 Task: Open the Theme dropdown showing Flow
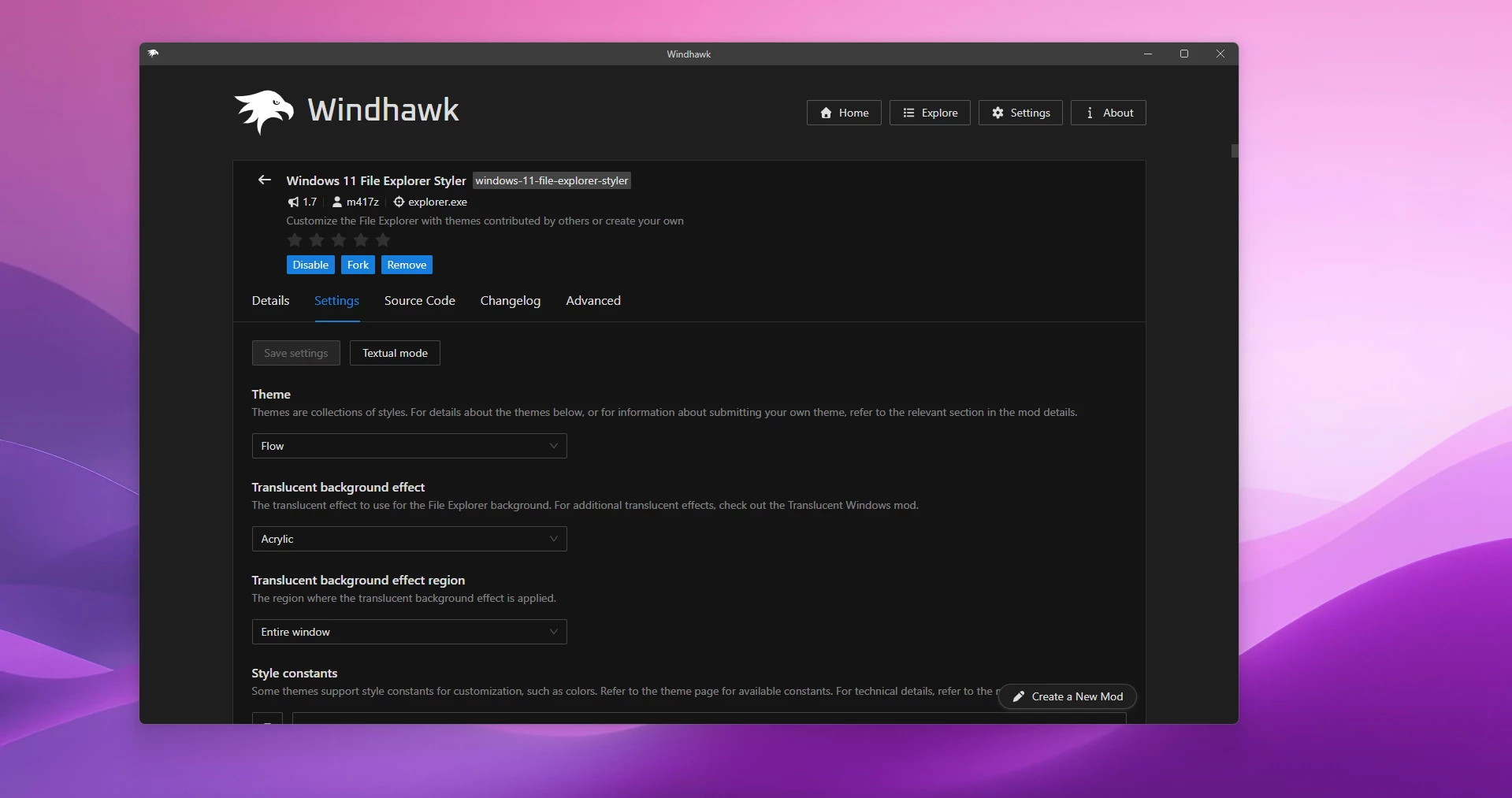pos(409,446)
